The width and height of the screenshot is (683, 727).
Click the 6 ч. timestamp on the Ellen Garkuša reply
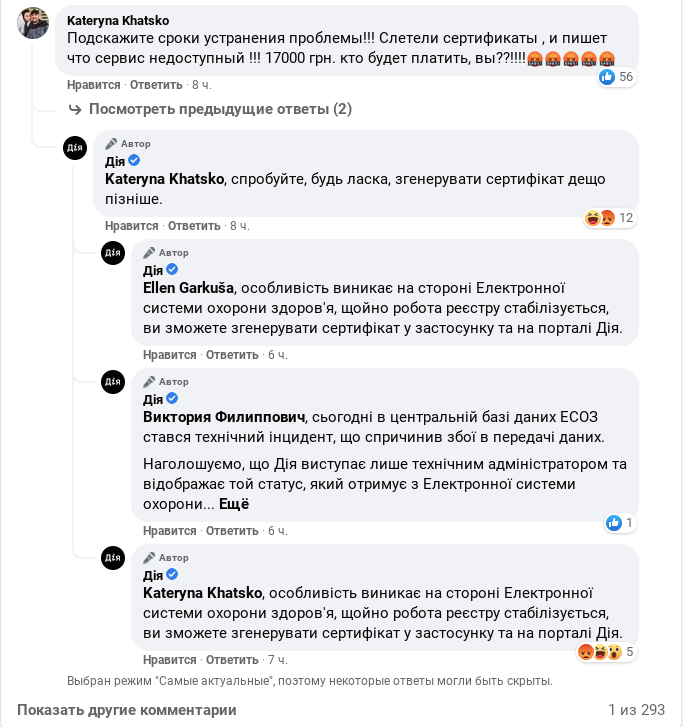(x=277, y=355)
